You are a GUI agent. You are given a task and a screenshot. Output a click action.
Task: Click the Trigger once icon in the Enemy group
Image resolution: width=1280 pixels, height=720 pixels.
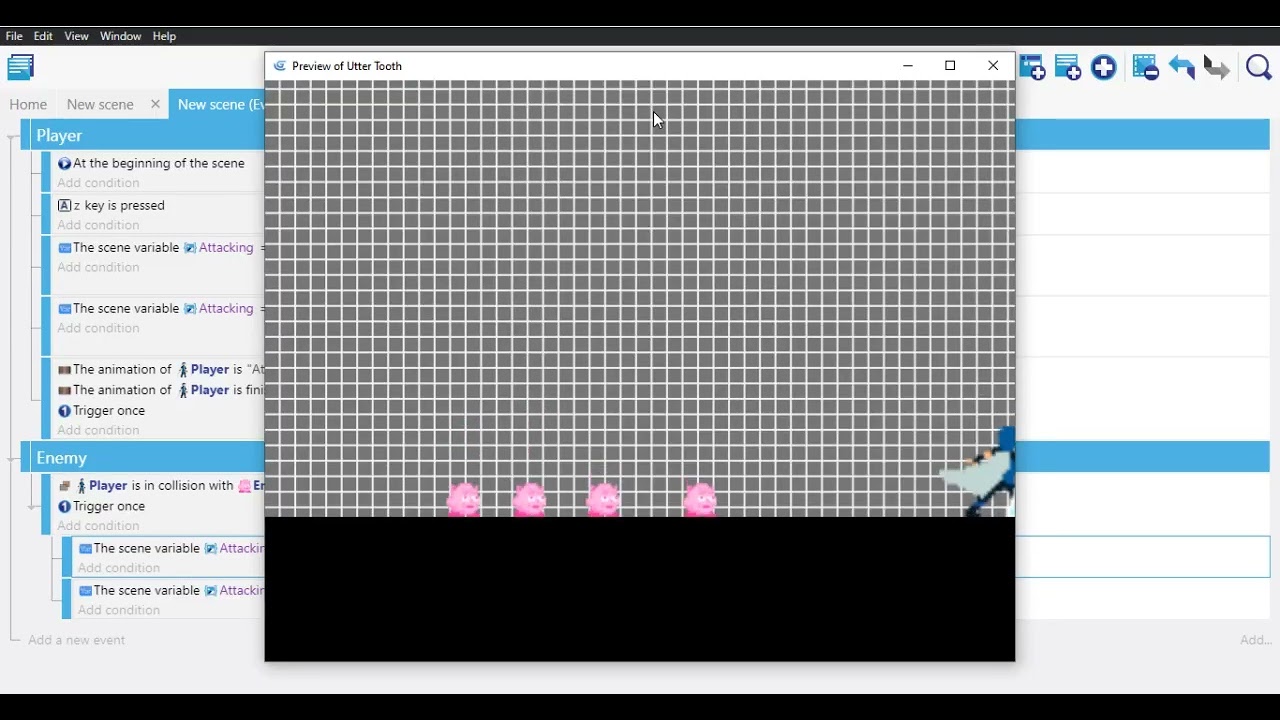(64, 507)
